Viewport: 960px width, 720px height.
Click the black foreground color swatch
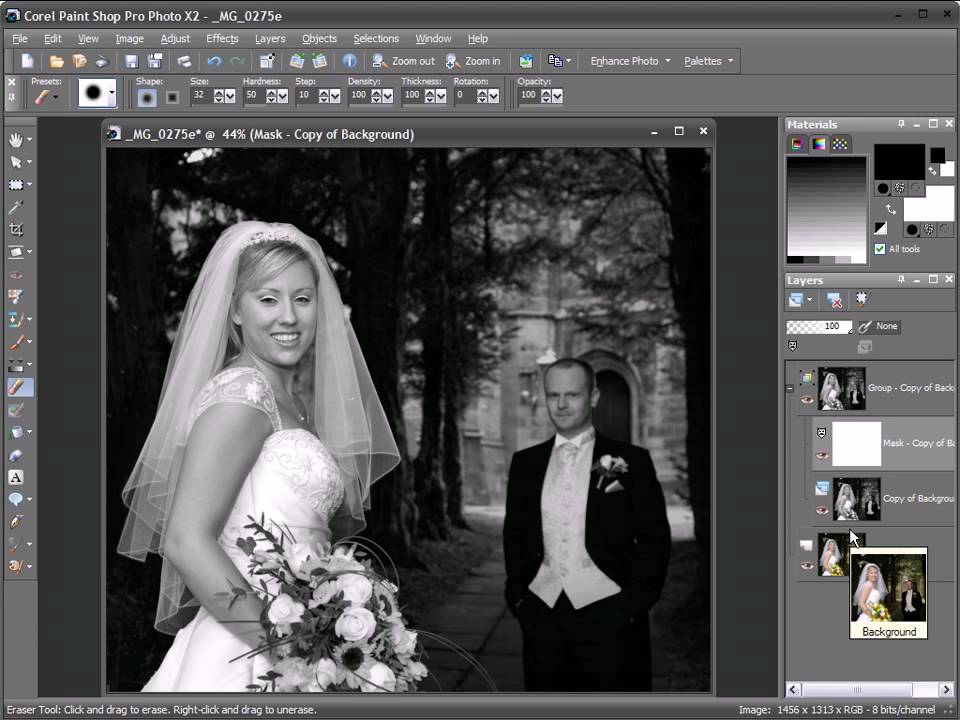pos(899,162)
